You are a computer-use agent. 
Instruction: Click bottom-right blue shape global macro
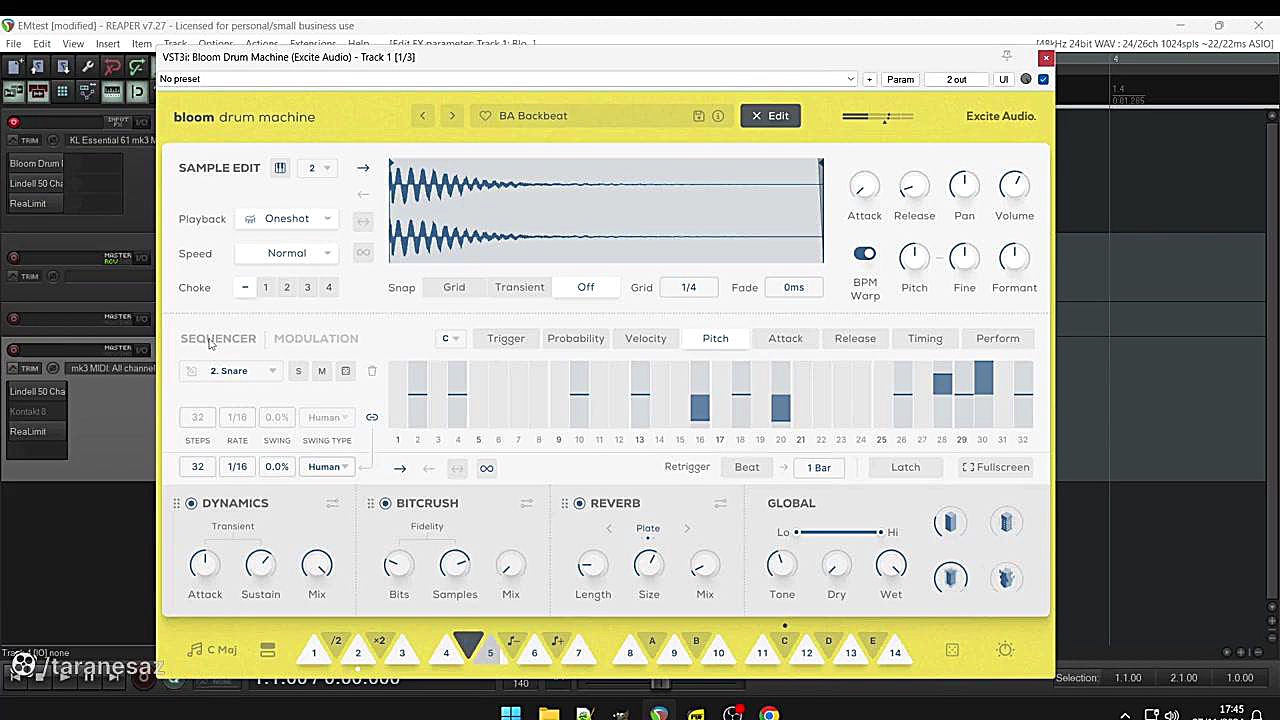[x=1006, y=578]
